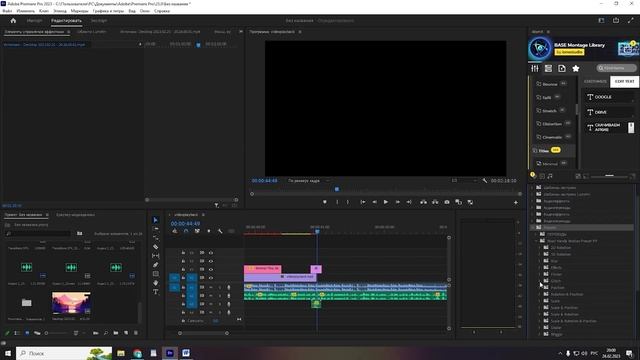Open the Клип menu

click(44, 11)
